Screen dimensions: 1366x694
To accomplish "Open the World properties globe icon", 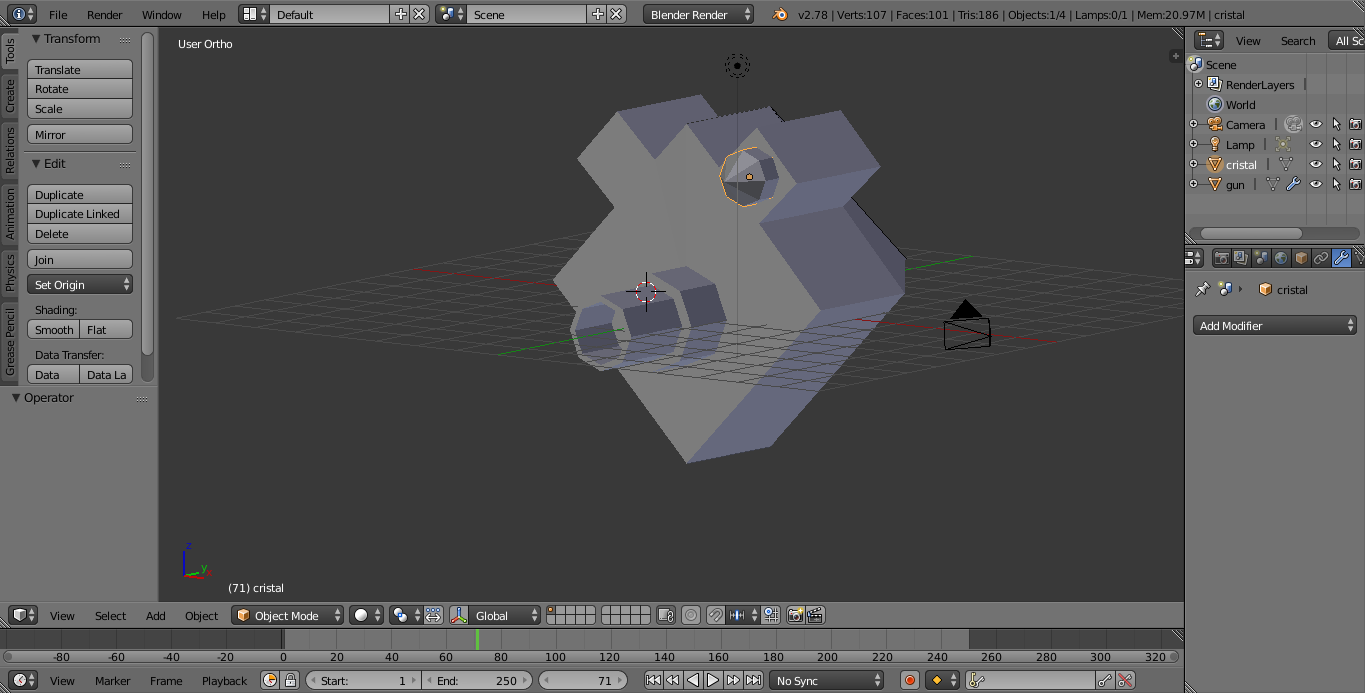I will pyautogui.click(x=1281, y=258).
